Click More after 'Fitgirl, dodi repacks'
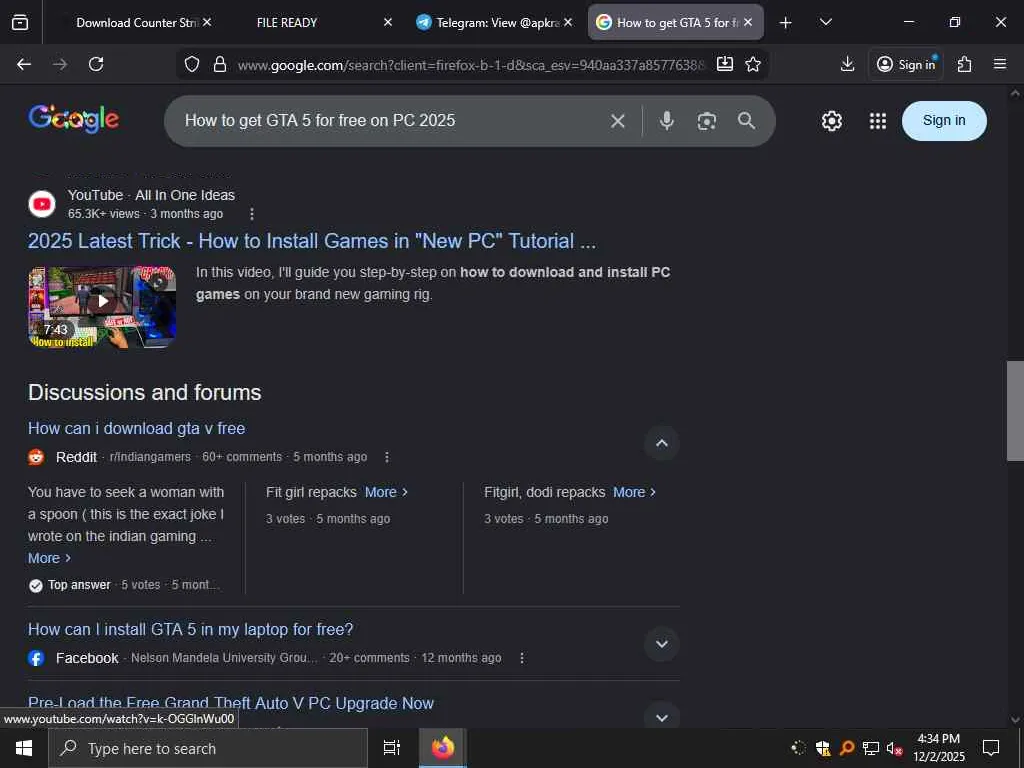 click(634, 492)
